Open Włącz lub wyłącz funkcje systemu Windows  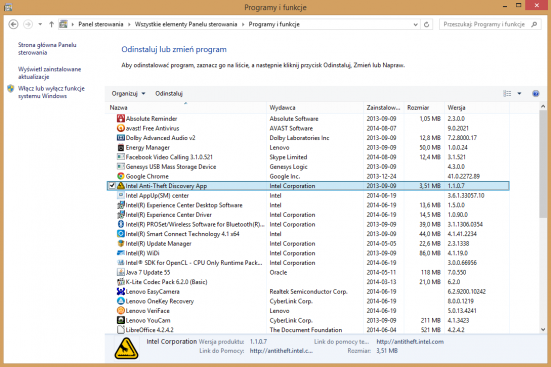click(x=51, y=92)
